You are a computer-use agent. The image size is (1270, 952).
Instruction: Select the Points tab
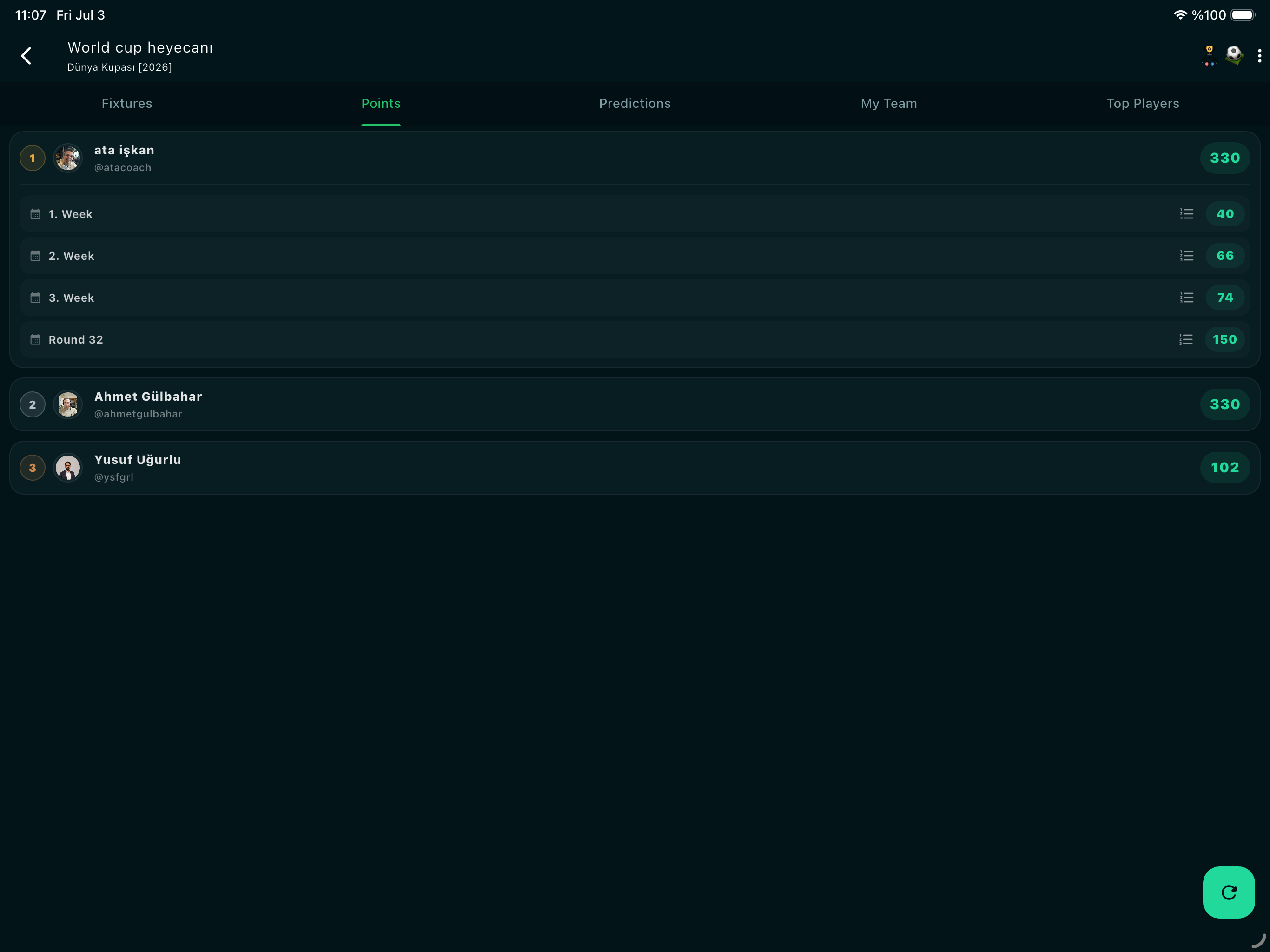coord(381,103)
